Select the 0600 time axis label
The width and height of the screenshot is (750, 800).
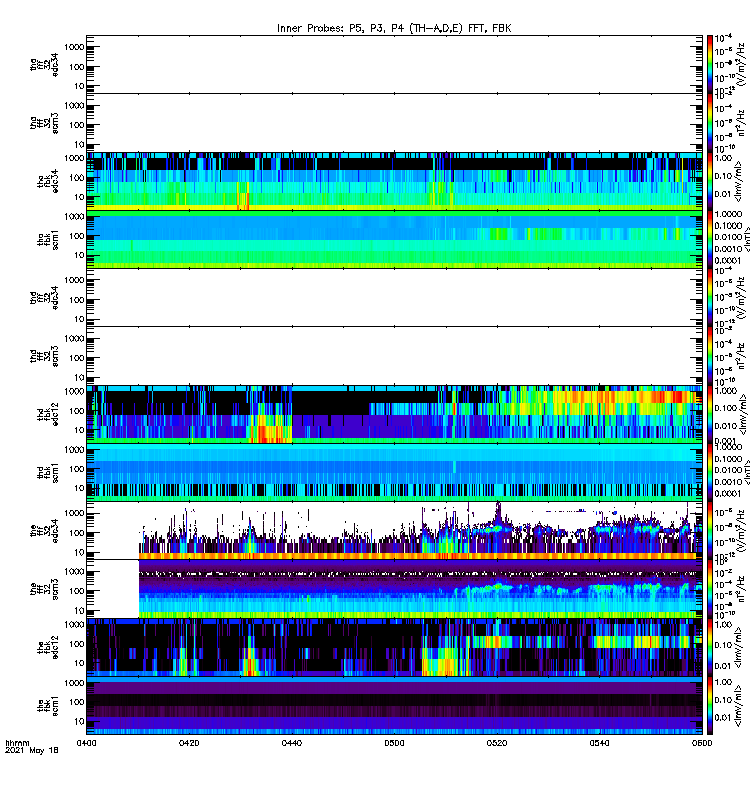[702, 743]
